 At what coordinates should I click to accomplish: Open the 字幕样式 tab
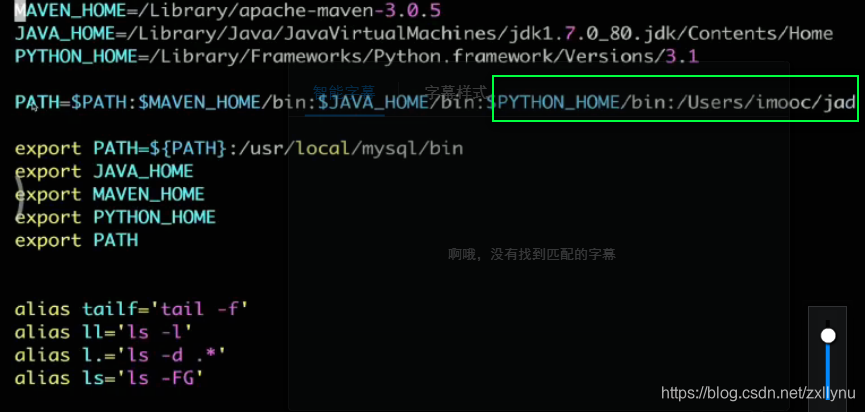coord(456,91)
